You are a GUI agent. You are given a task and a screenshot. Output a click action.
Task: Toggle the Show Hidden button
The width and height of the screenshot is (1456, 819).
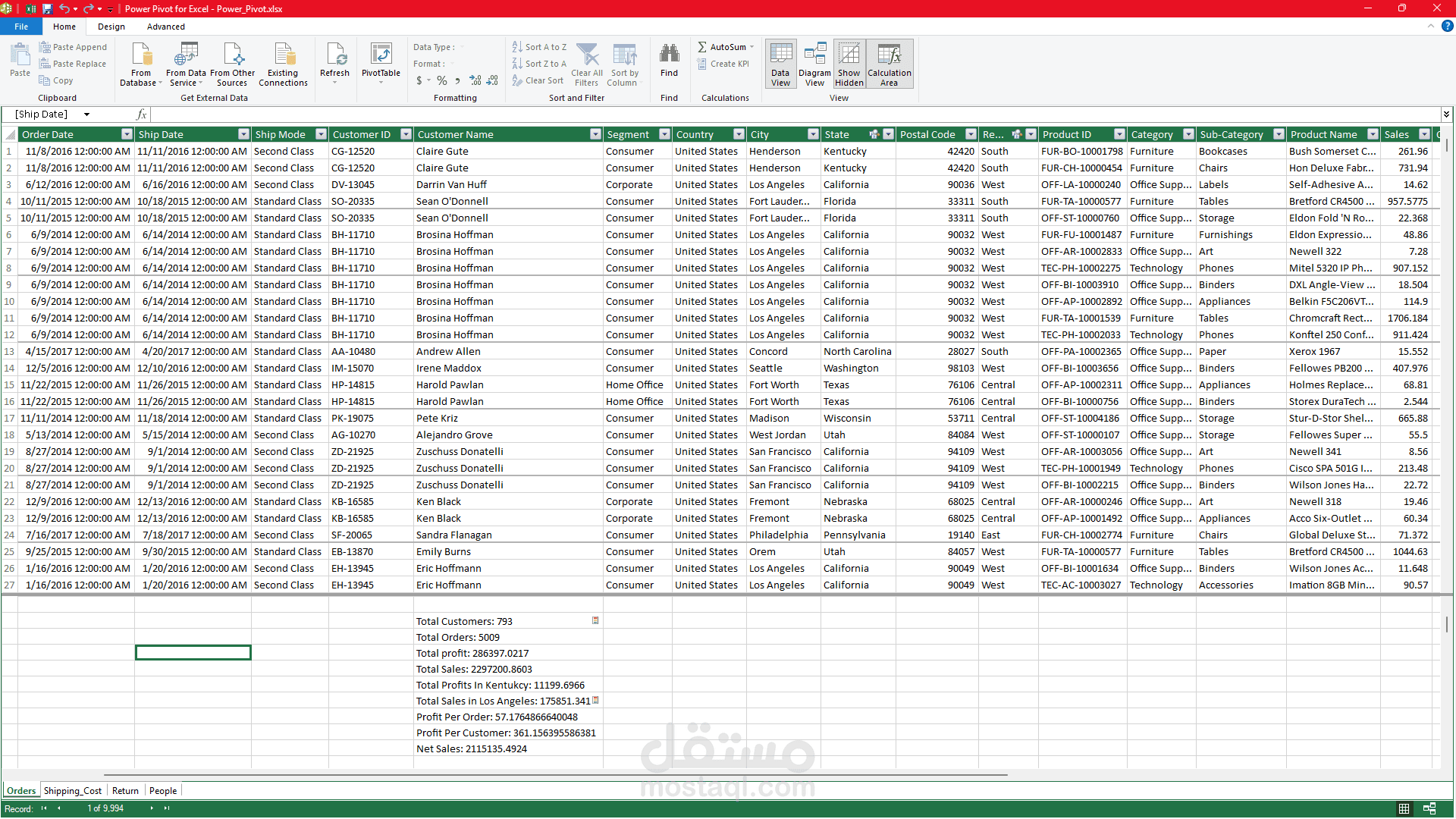[849, 64]
